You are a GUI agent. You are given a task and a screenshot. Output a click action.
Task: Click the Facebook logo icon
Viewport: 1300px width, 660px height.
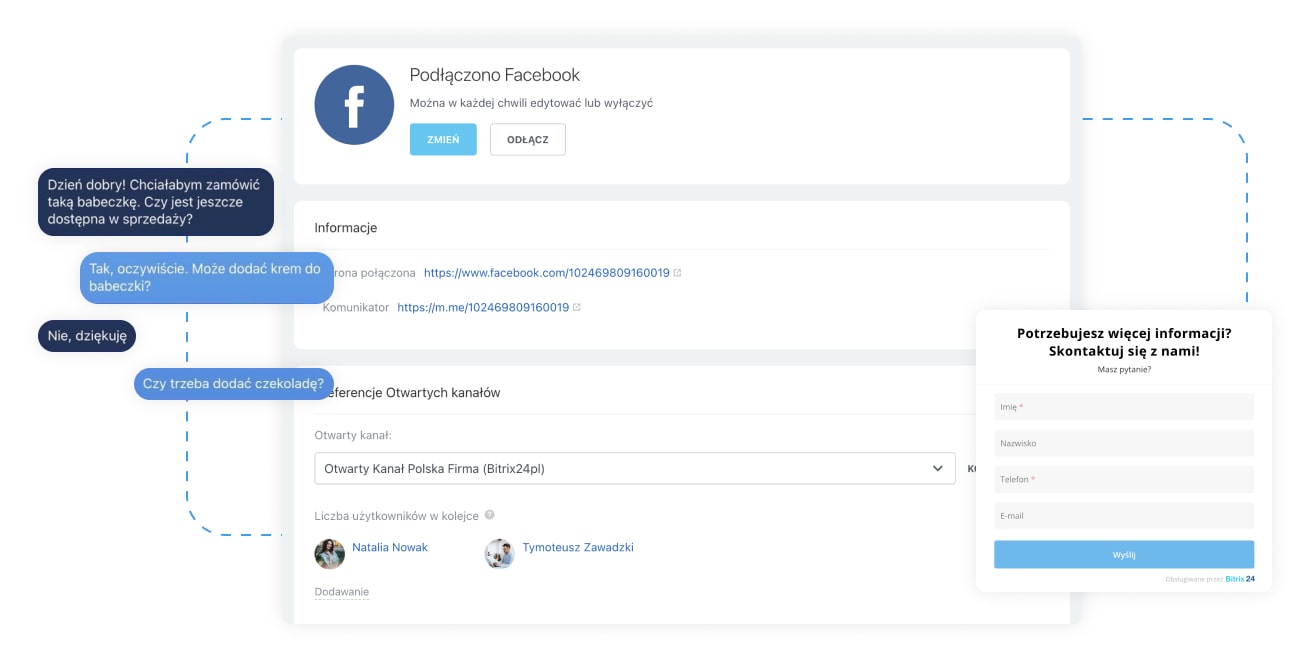pyautogui.click(x=354, y=106)
